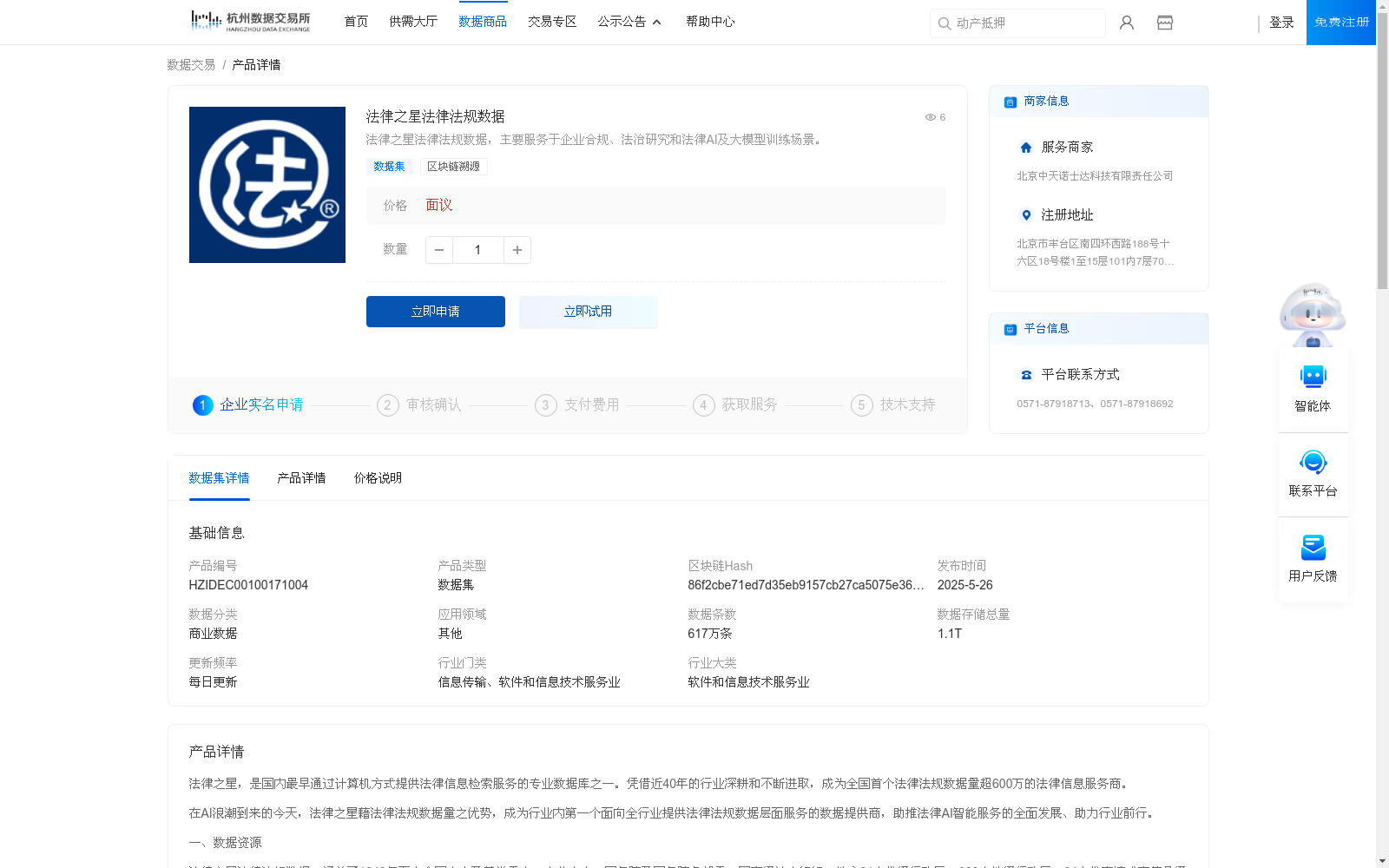Viewport: 1389px width, 868px height.
Task: Open the 智能体 robot assistant icon
Action: pos(1313,377)
